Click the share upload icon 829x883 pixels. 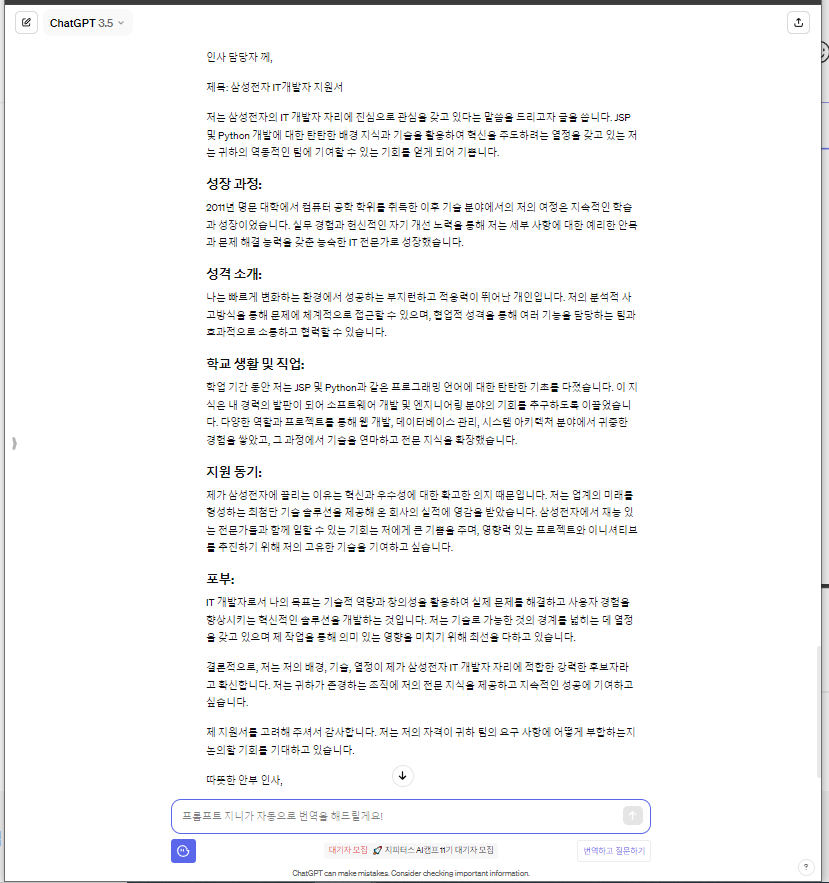tap(798, 23)
